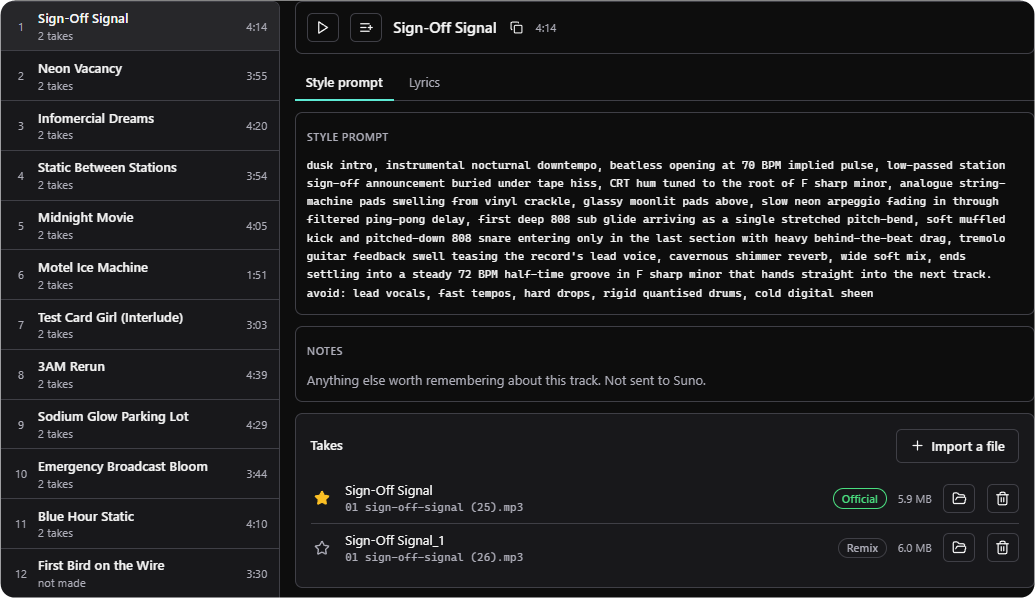Click the Import a file button
This screenshot has width=1035, height=598.
957,446
